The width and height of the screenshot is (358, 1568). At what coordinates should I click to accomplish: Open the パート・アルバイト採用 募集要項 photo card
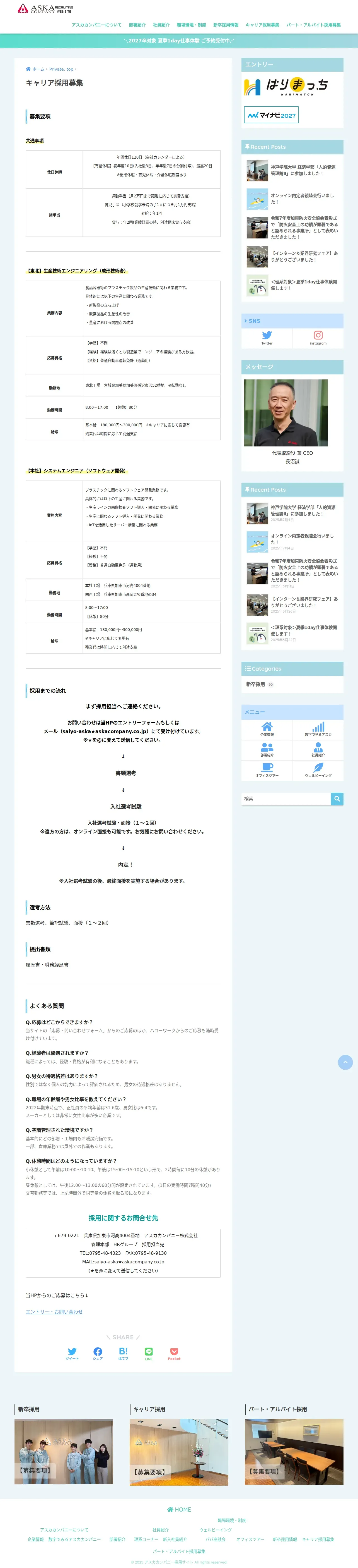[294, 1452]
